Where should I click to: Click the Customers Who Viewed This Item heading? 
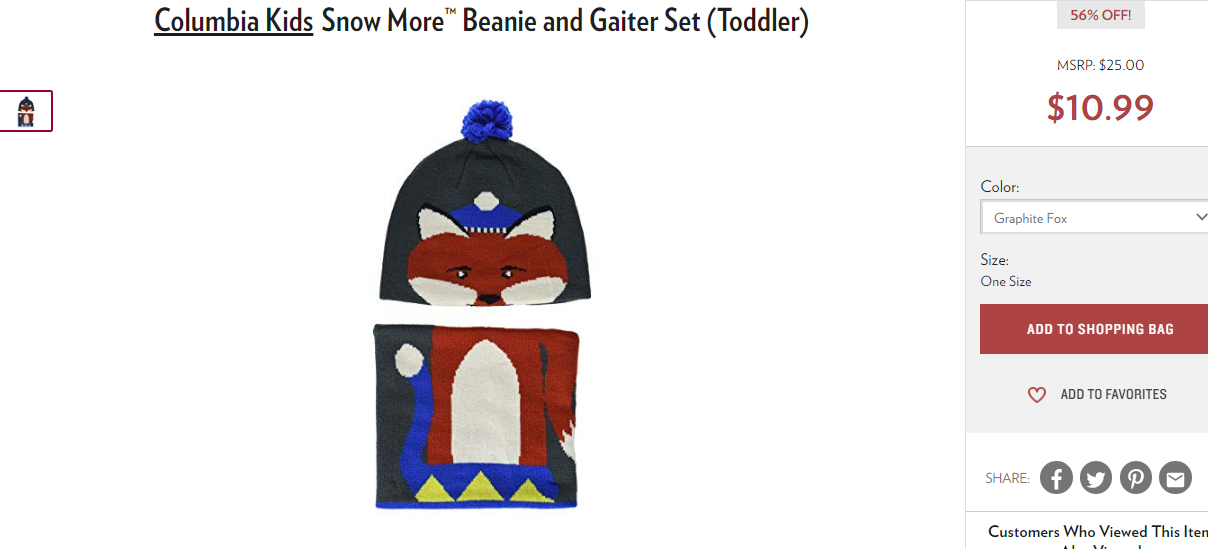tap(1098, 532)
